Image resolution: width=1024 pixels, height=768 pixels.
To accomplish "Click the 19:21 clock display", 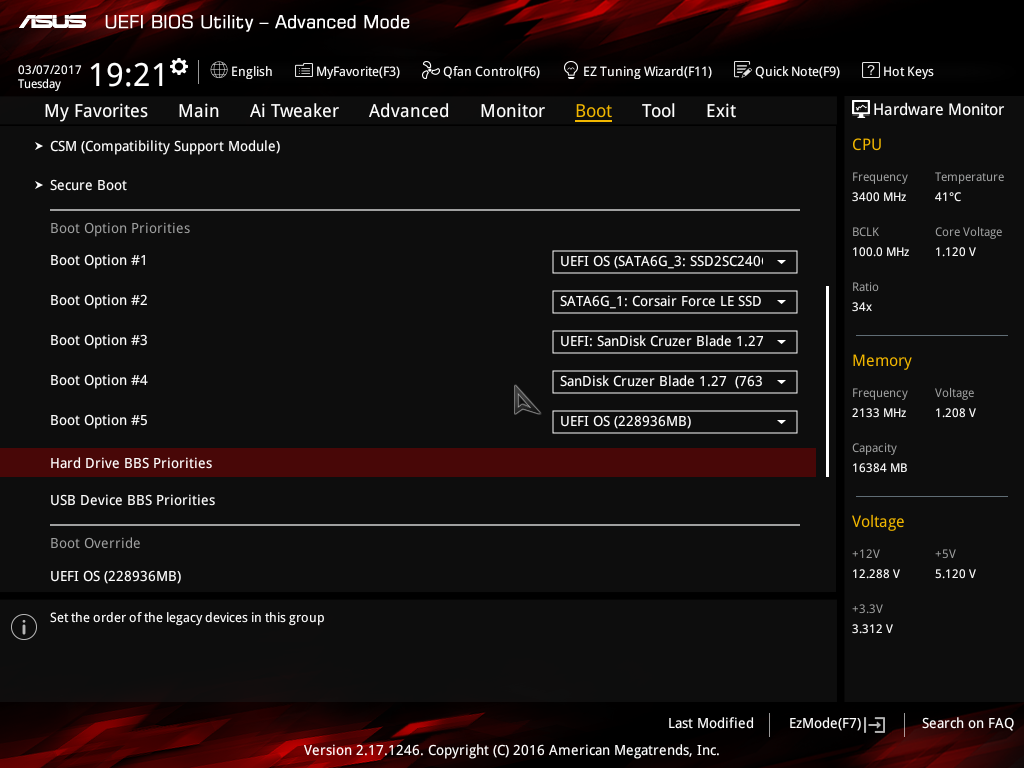I will [128, 74].
